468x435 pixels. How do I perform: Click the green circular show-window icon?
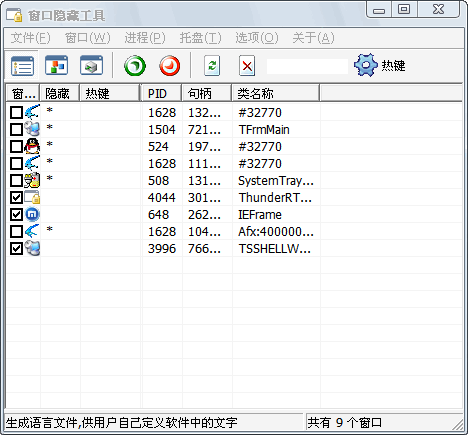pyautogui.click(x=135, y=66)
